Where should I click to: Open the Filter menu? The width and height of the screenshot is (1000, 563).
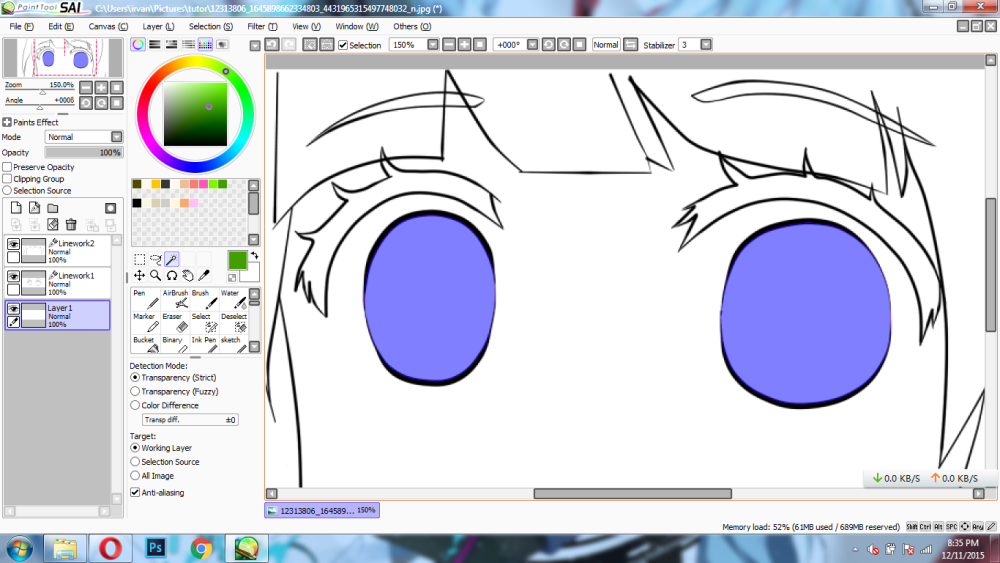tap(262, 26)
